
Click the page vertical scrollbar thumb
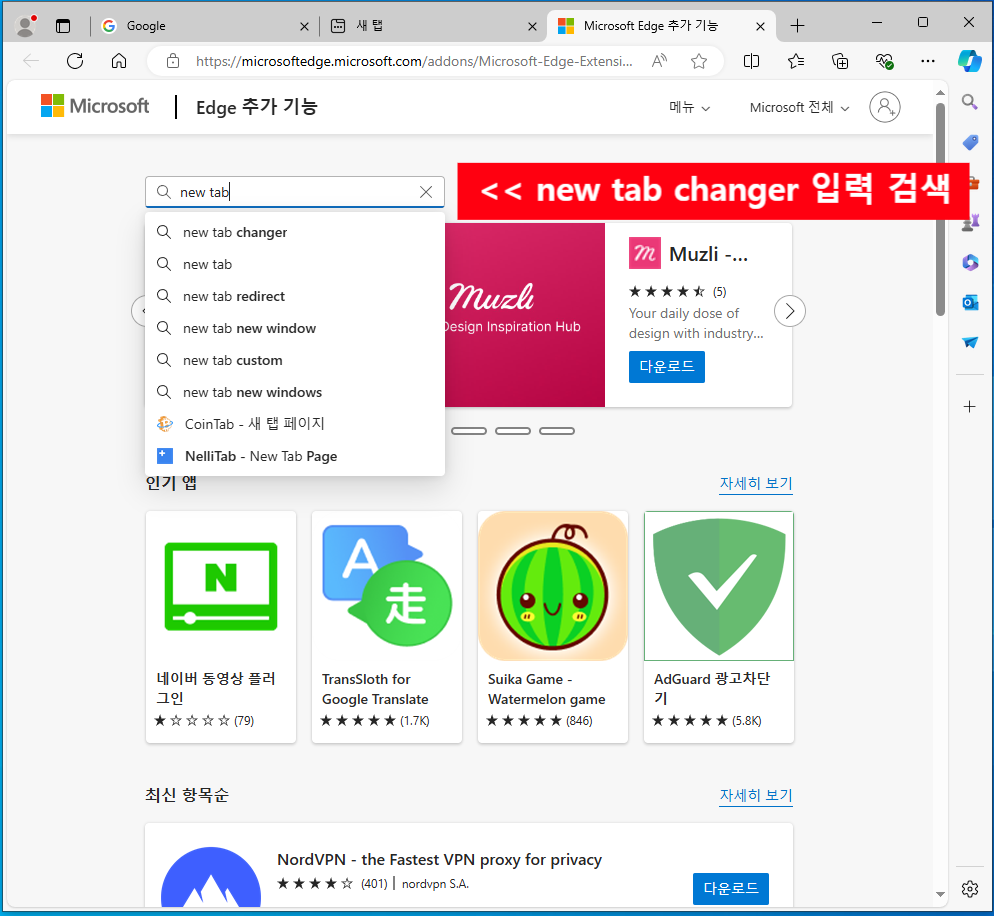[x=940, y=209]
